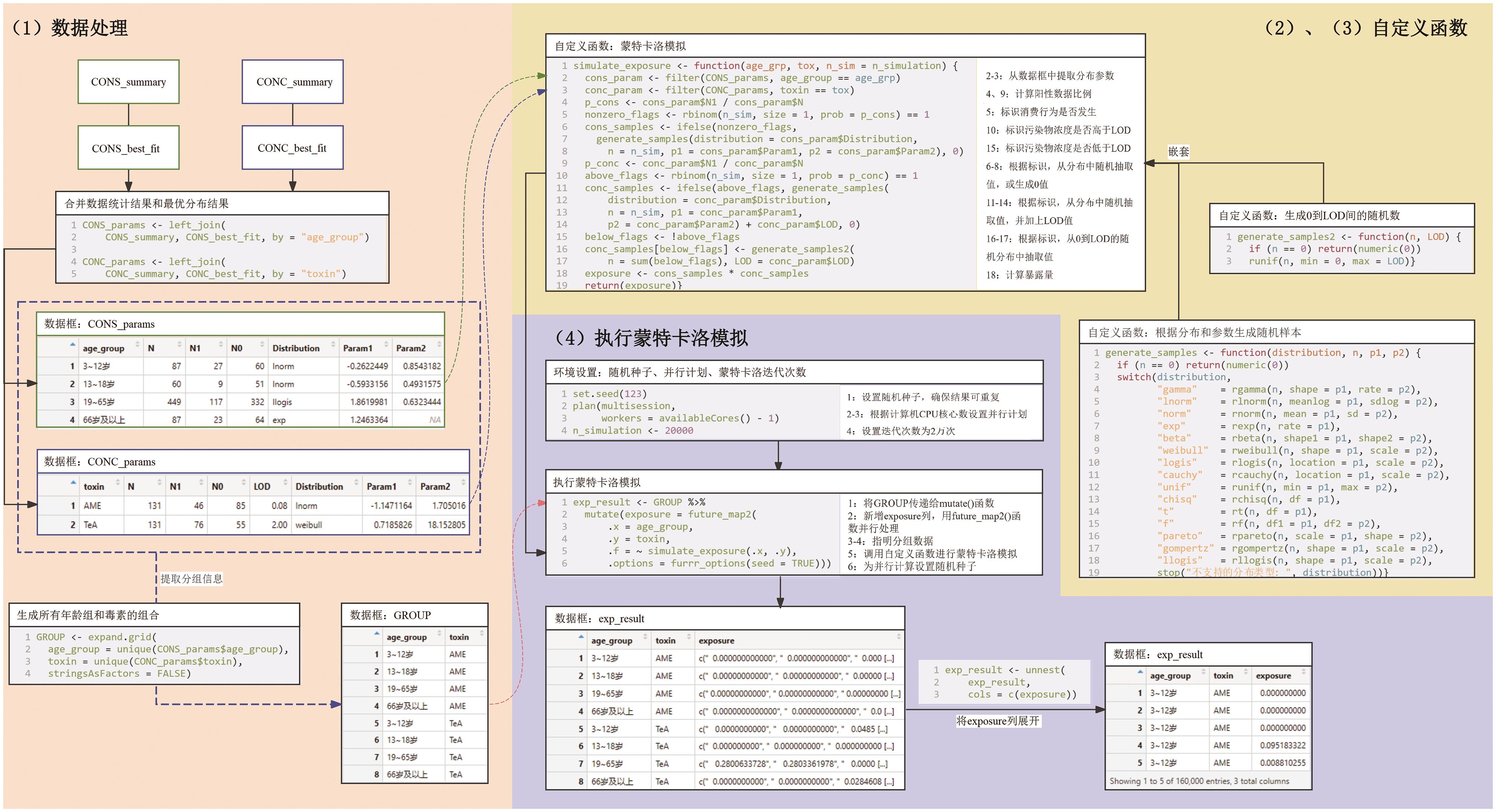Screen dimensions: 1496x812
Task: Click 'stringsAsFactors = FALSE)' code line
Action: pos(119,673)
